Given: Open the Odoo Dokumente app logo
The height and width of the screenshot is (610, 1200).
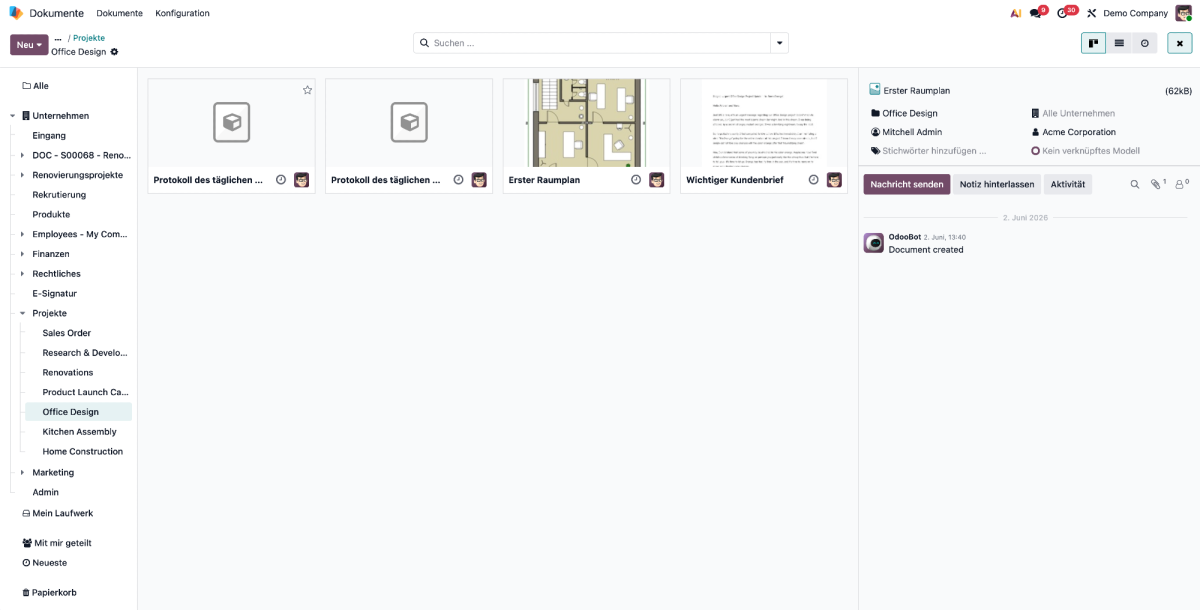Looking at the screenshot, I should pyautogui.click(x=16, y=13).
